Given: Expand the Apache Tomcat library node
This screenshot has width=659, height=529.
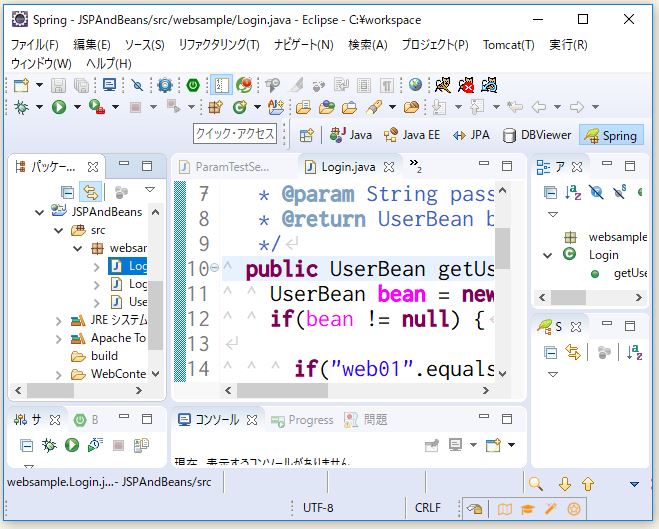Looking at the screenshot, I should coord(58,339).
